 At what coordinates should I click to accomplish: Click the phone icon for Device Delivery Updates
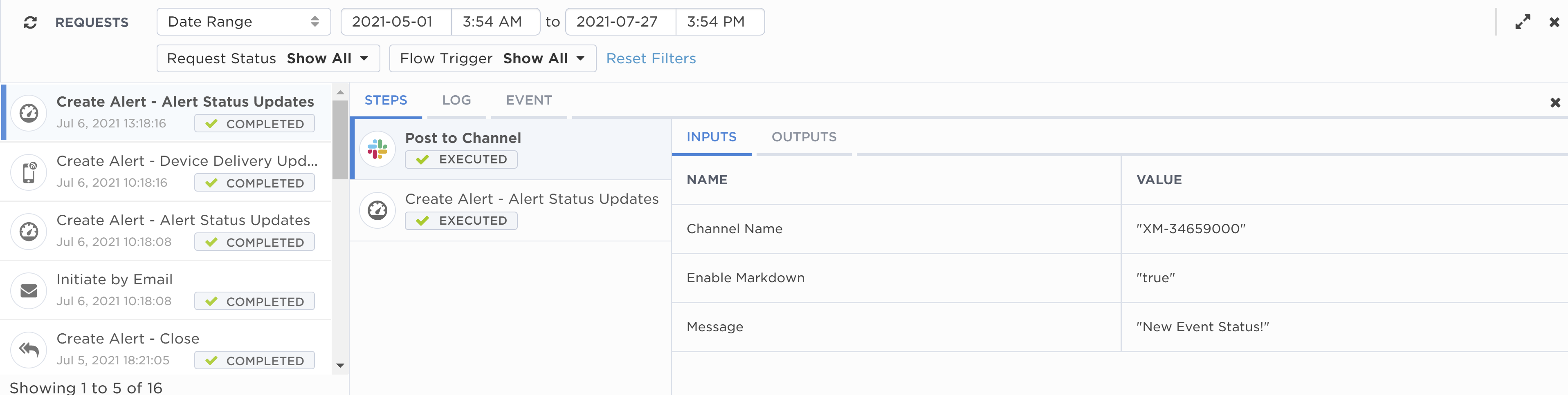[29, 172]
